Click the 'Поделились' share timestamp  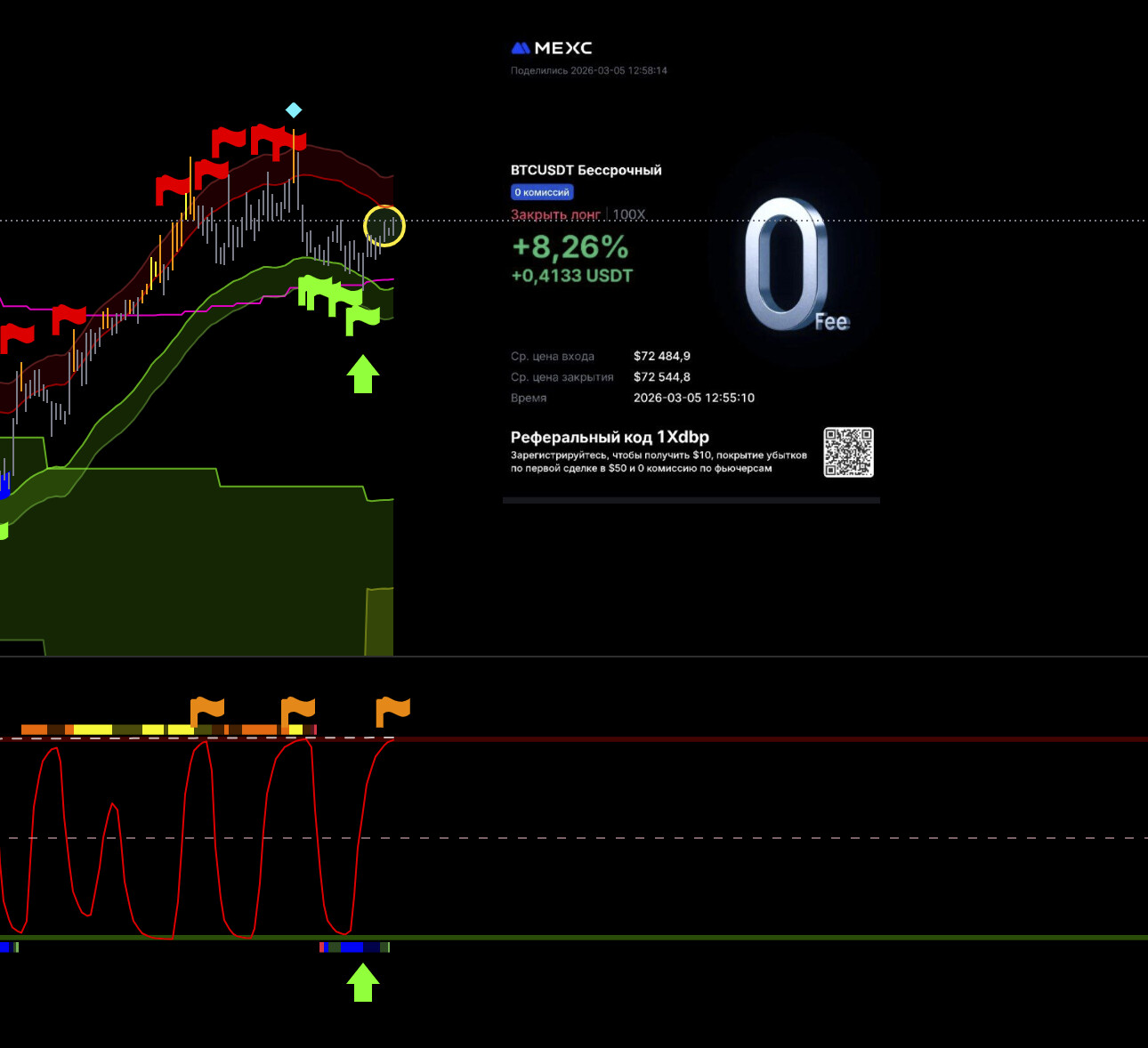(x=588, y=70)
